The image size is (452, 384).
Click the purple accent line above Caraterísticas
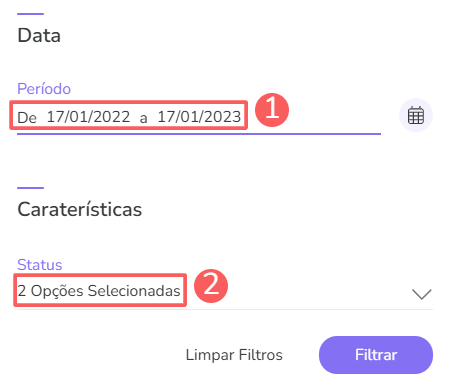click(30, 188)
